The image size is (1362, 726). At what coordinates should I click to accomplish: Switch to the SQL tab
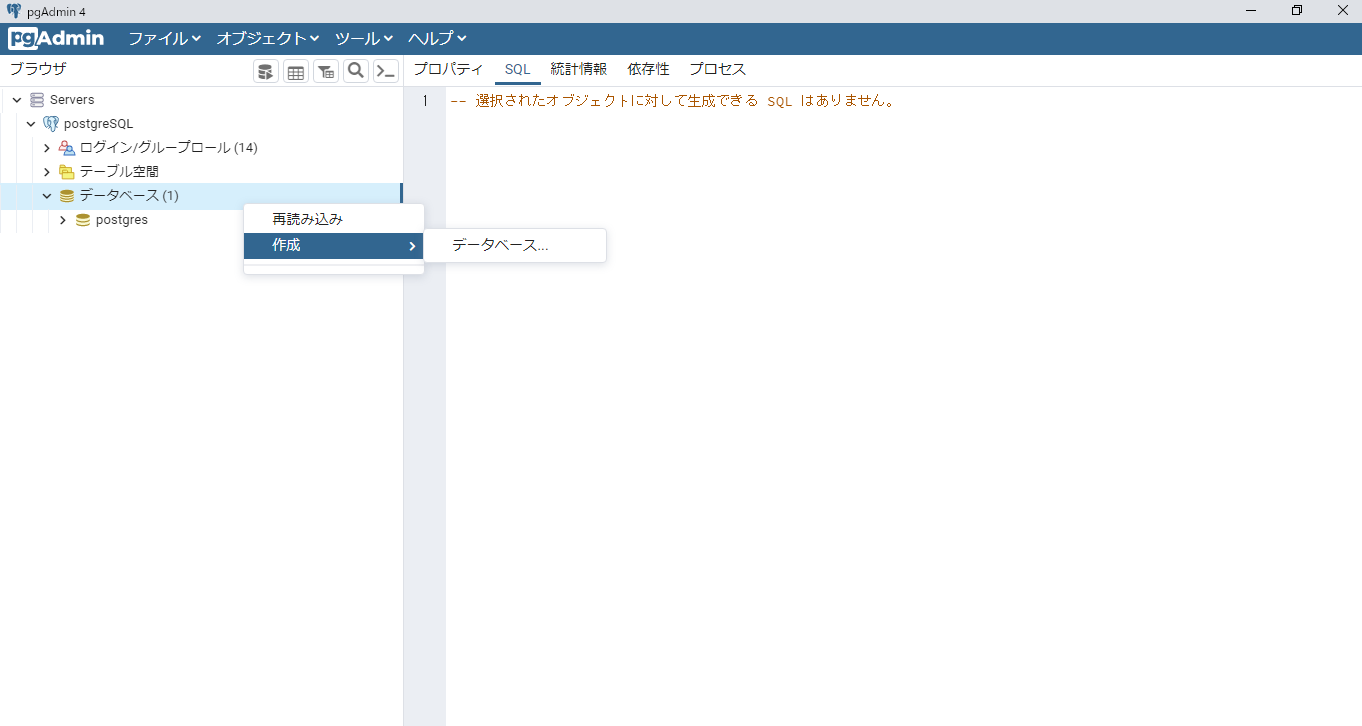517,69
